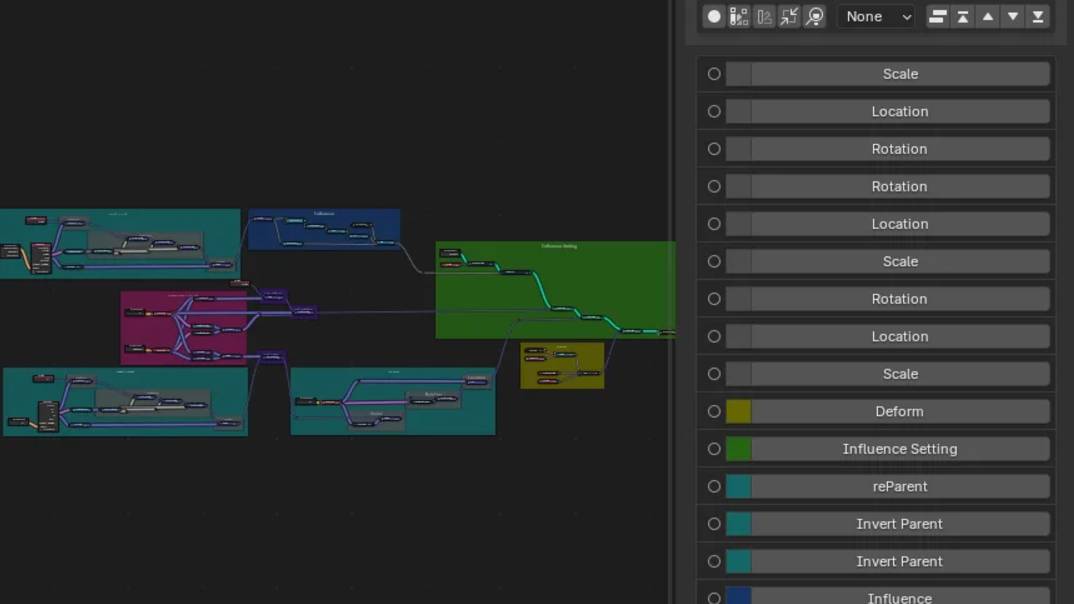Move entry down with plain down-arrow
Screen dimensions: 1074x604
(x=1012, y=16)
